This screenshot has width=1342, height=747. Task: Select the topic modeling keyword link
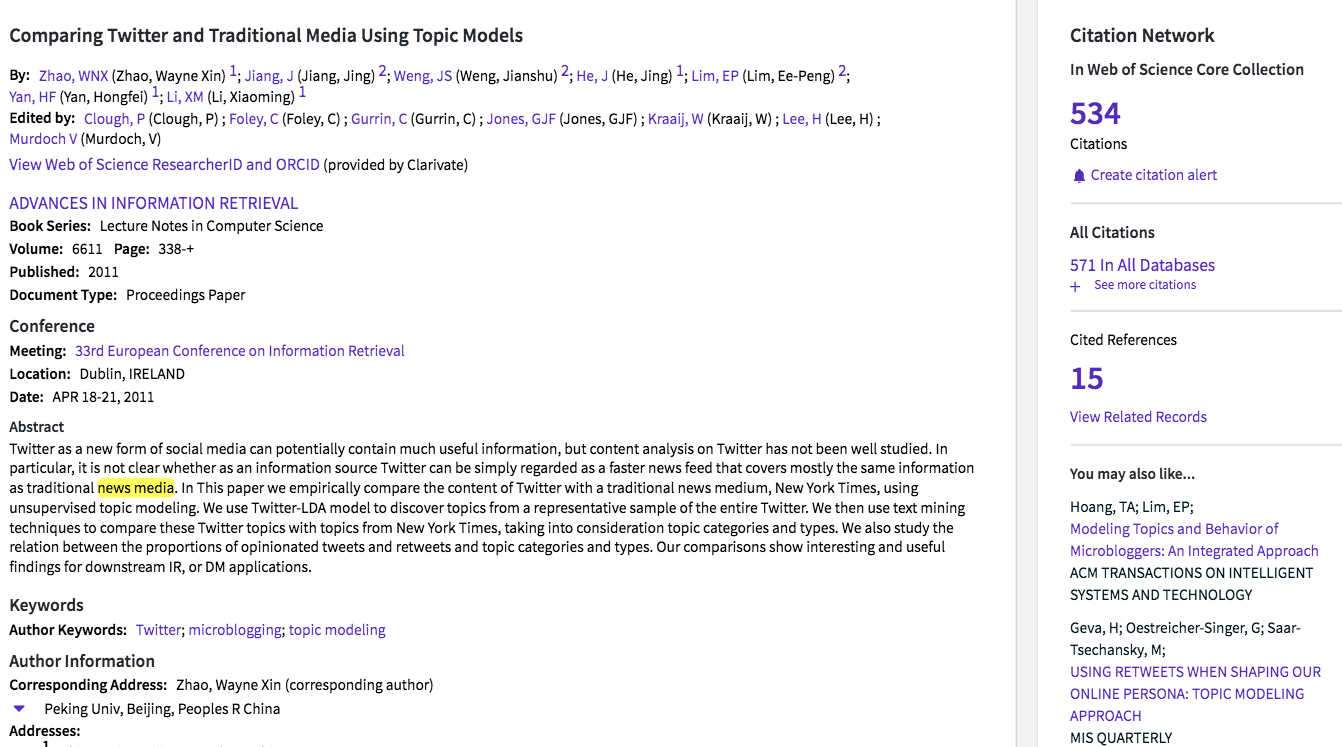(337, 630)
